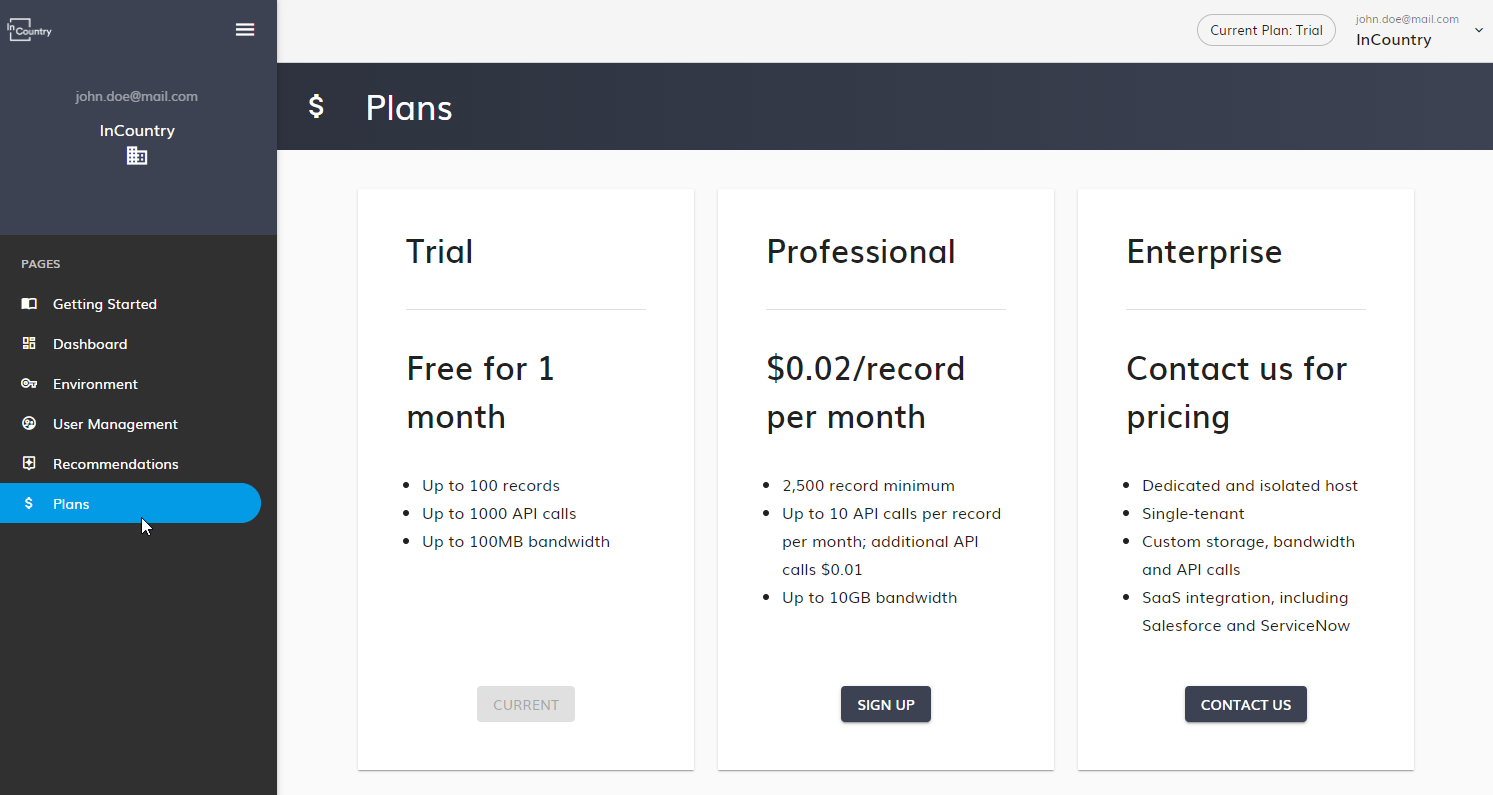Open the Getting Started page
Screen dimensions: 1493x795
[105, 304]
